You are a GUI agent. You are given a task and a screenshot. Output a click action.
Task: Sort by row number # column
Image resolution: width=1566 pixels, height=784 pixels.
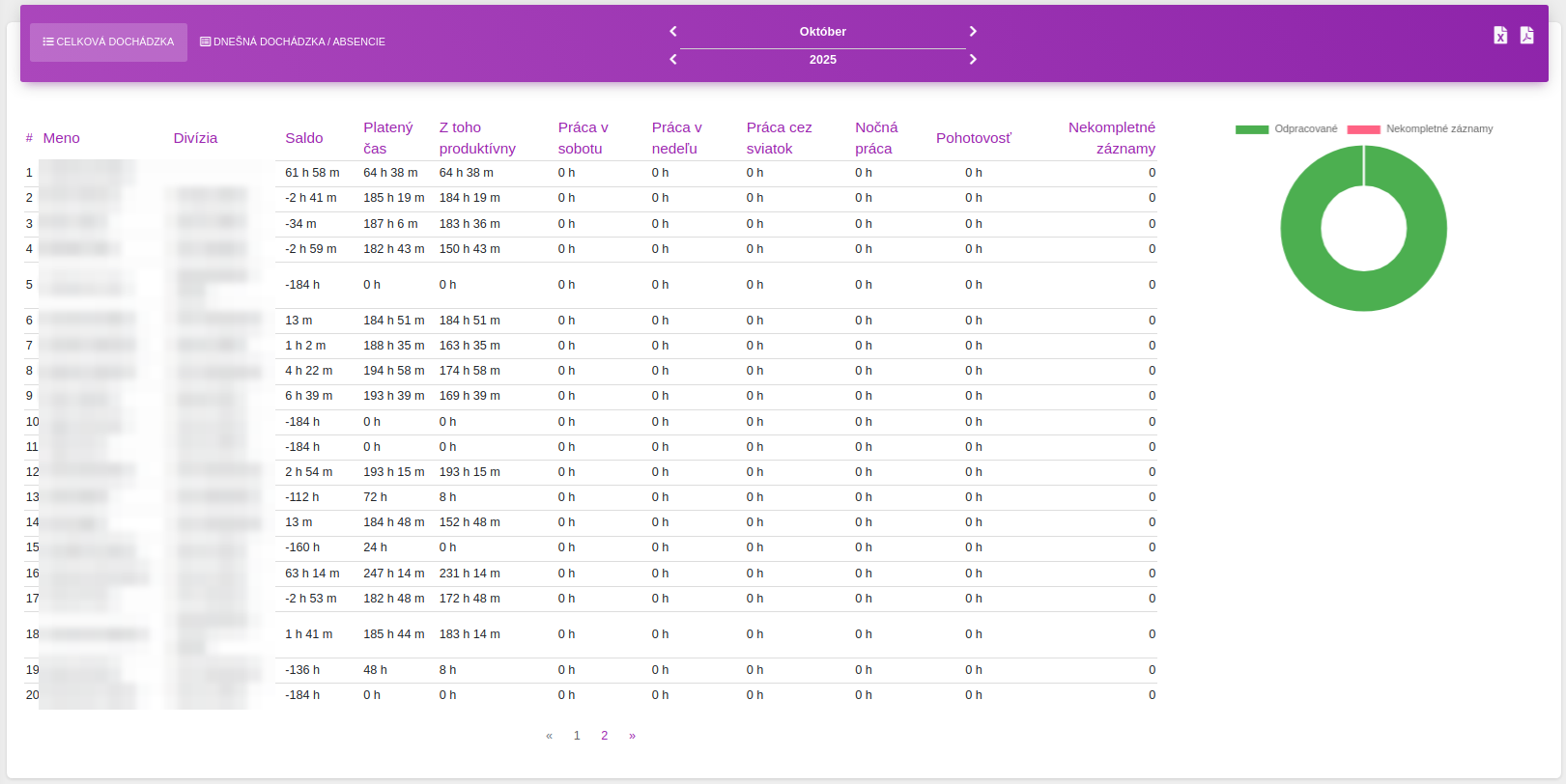(x=29, y=138)
